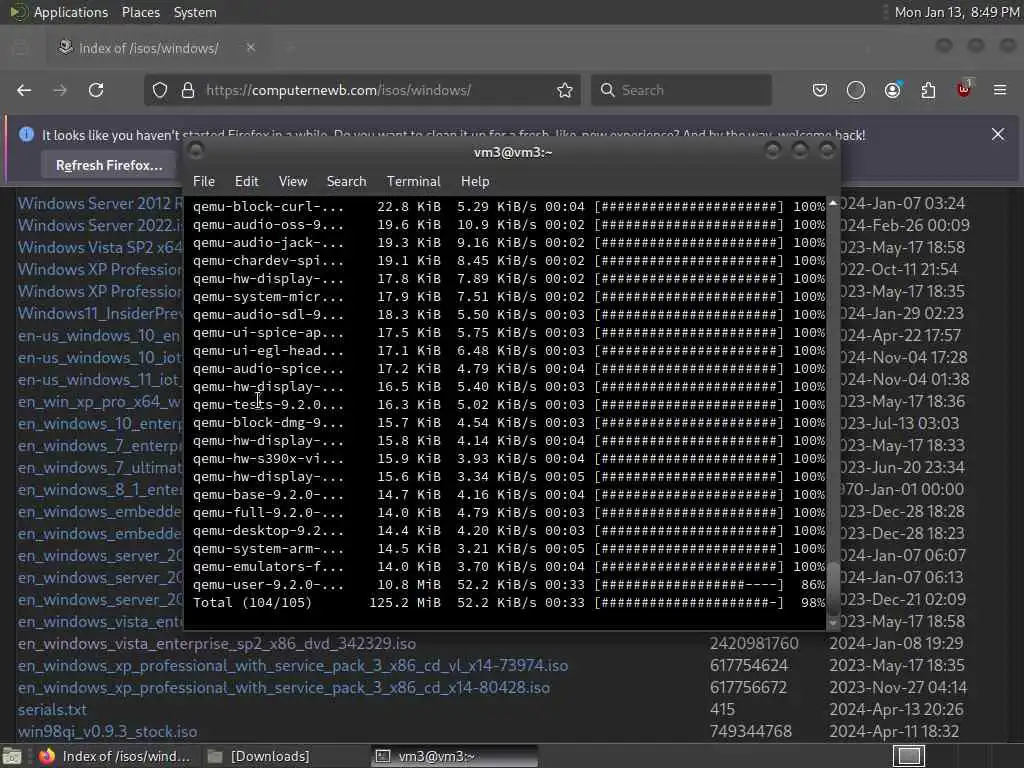Viewport: 1024px width, 768px height.
Task: Open the en_win_xp_pro_x64 link
Action: pyautogui.click(x=101, y=402)
